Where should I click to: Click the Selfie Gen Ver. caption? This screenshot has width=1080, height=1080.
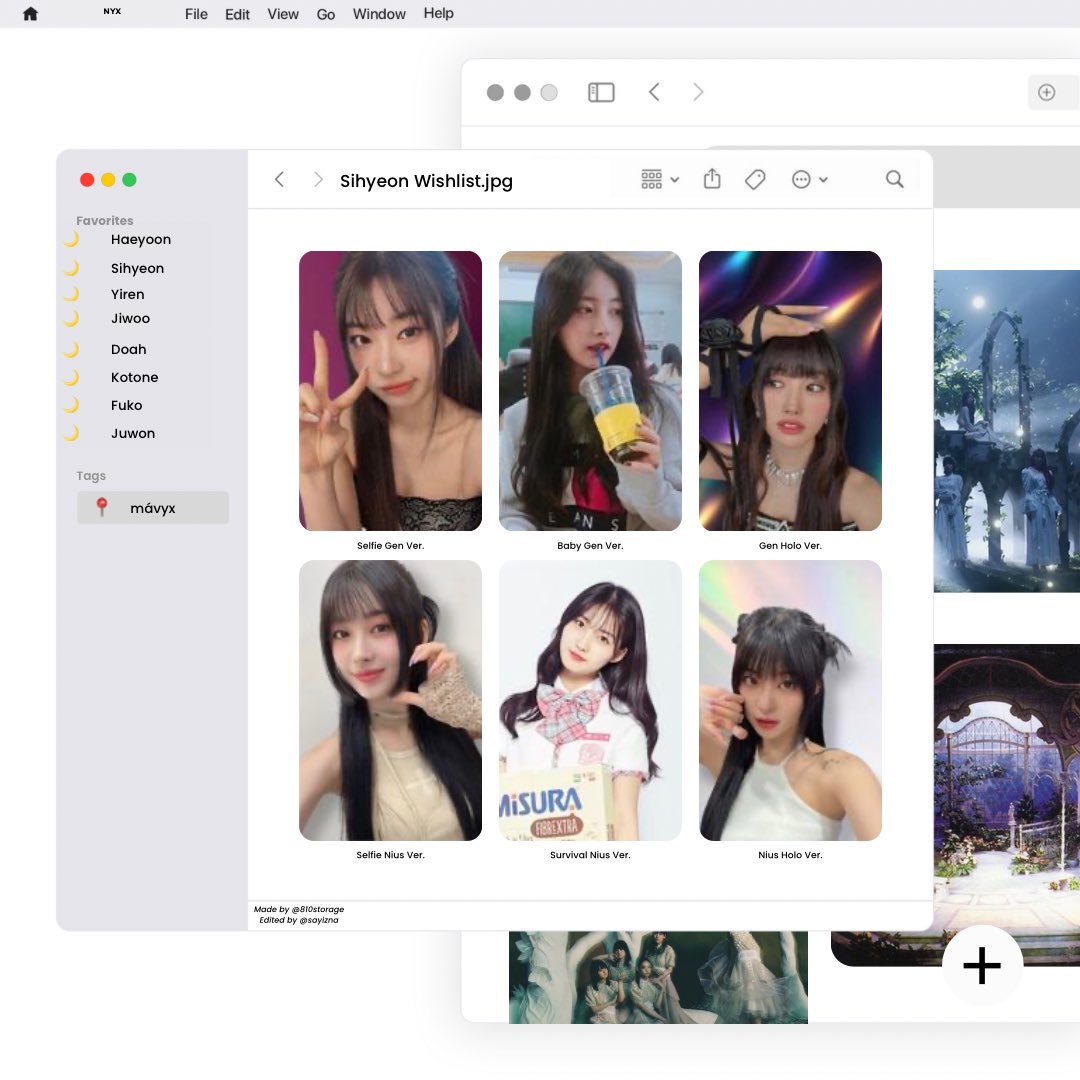click(391, 546)
